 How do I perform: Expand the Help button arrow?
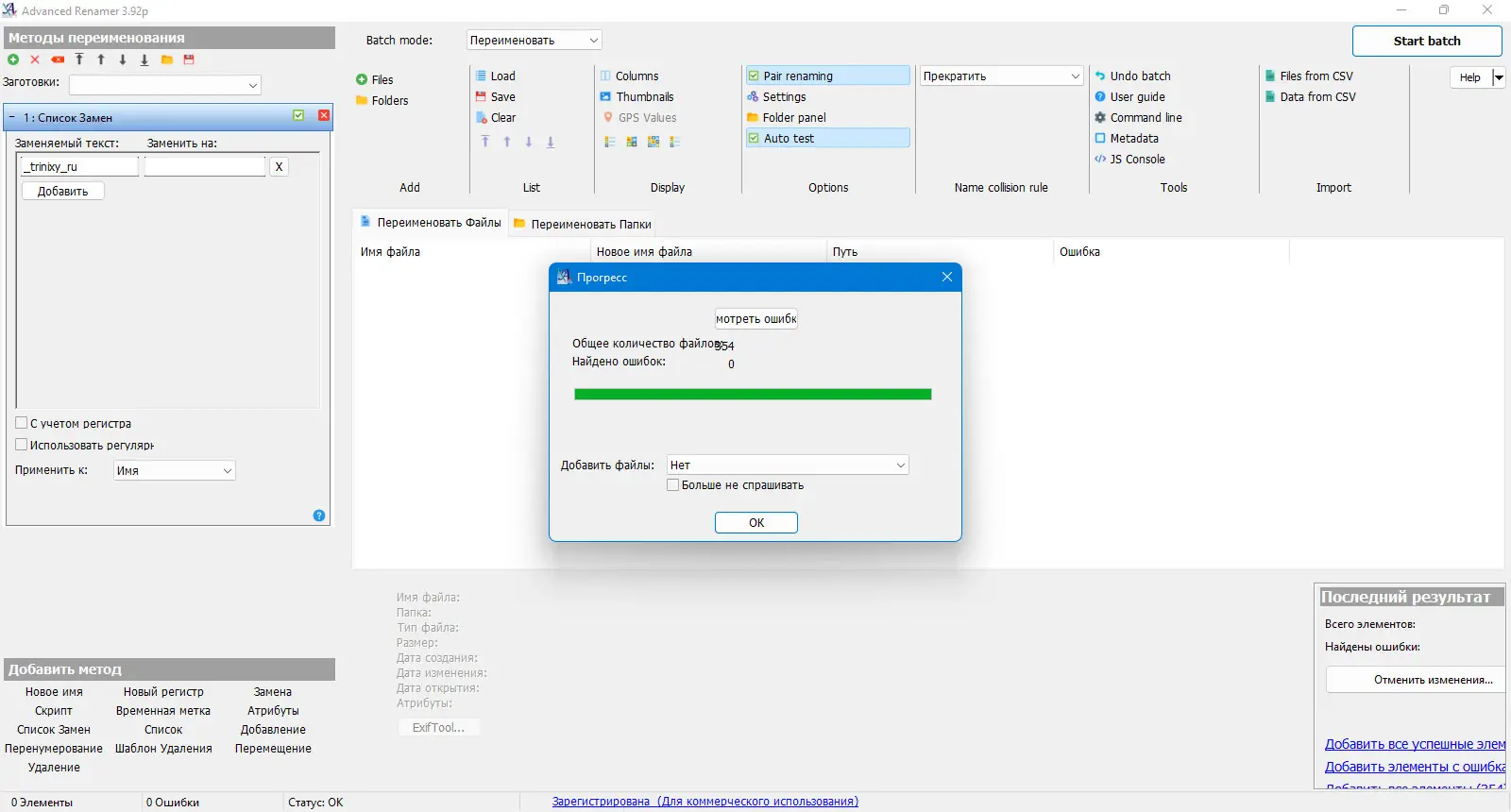coord(1499,77)
